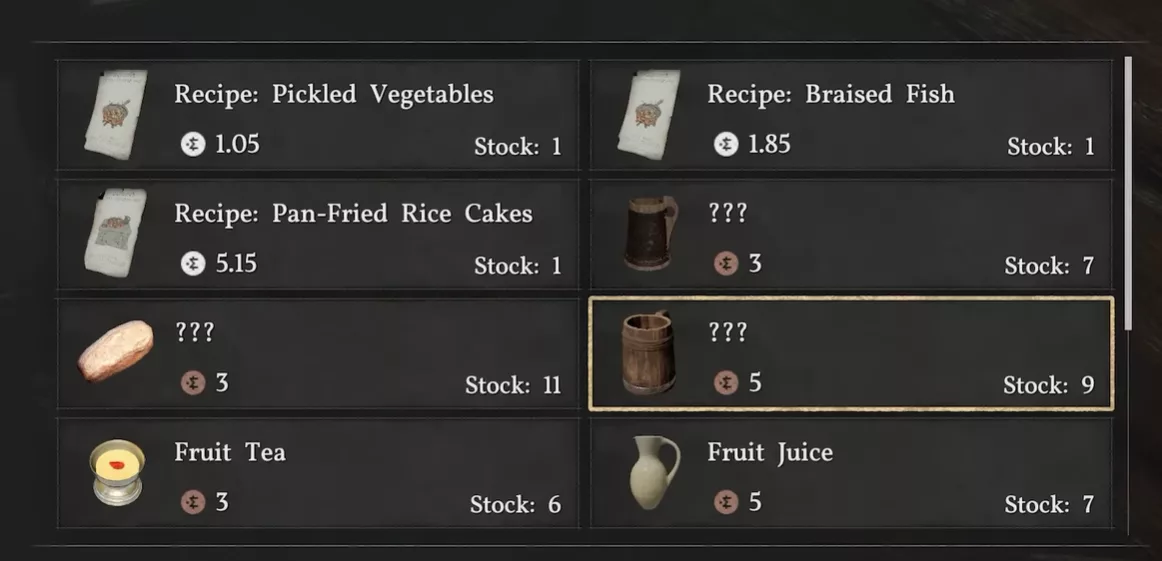Click the Fruit Tea cup icon
The width and height of the screenshot is (1162, 561).
pyautogui.click(x=116, y=472)
